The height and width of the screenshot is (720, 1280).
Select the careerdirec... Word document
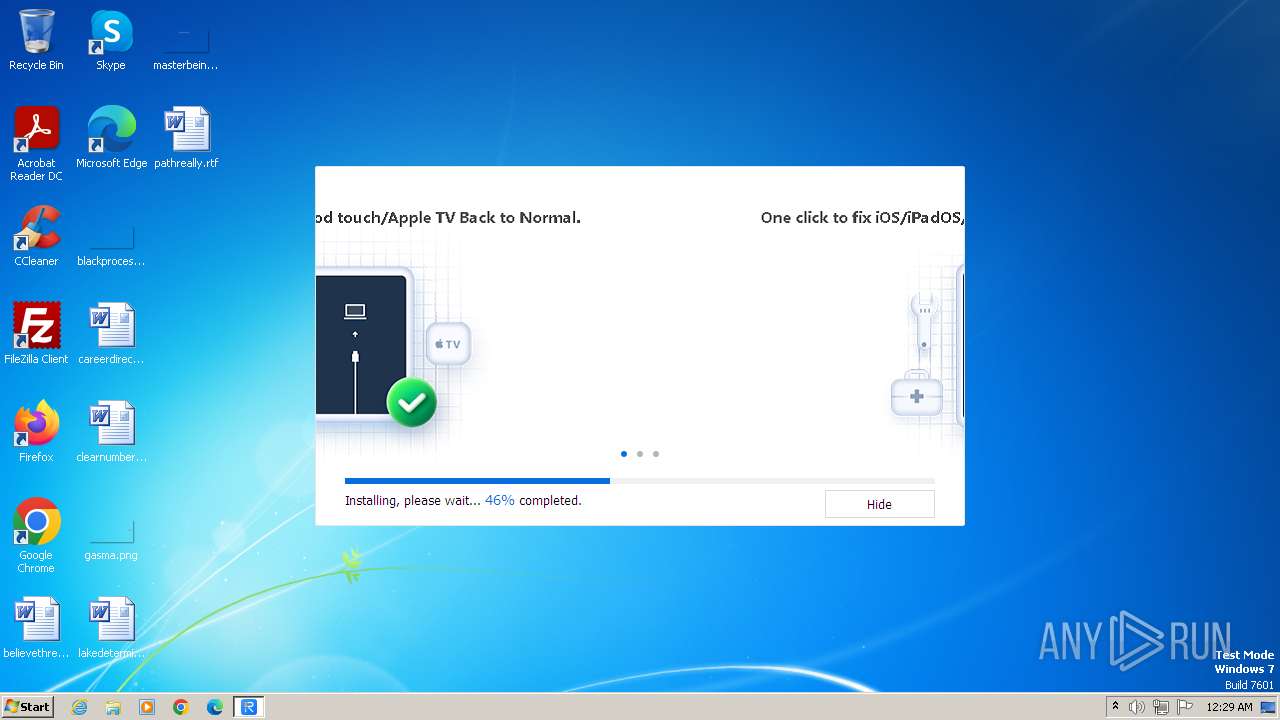click(111, 334)
